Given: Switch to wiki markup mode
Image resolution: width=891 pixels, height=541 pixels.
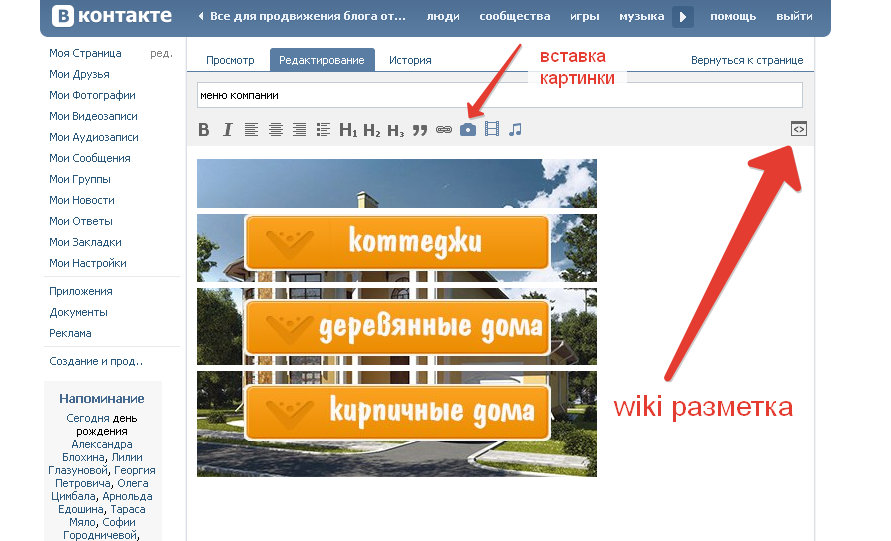Looking at the screenshot, I should click(x=798, y=128).
